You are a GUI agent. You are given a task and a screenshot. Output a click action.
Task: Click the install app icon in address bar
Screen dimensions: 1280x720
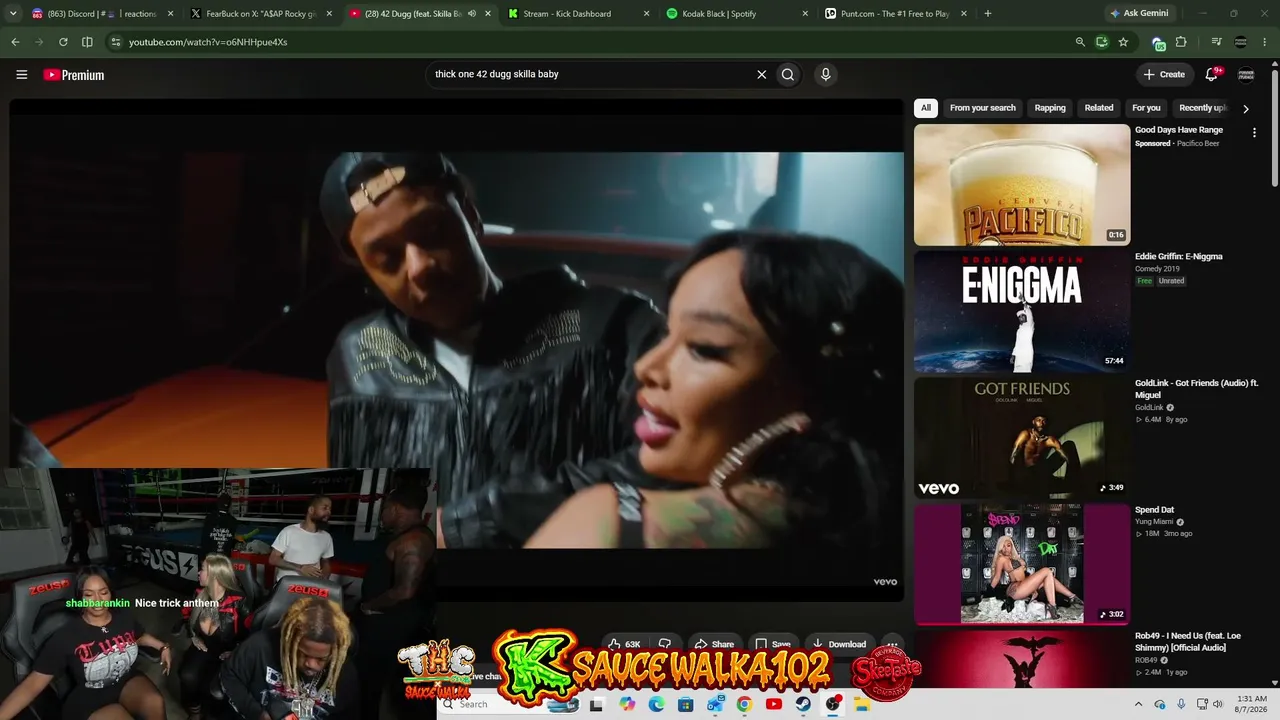coord(1101,42)
